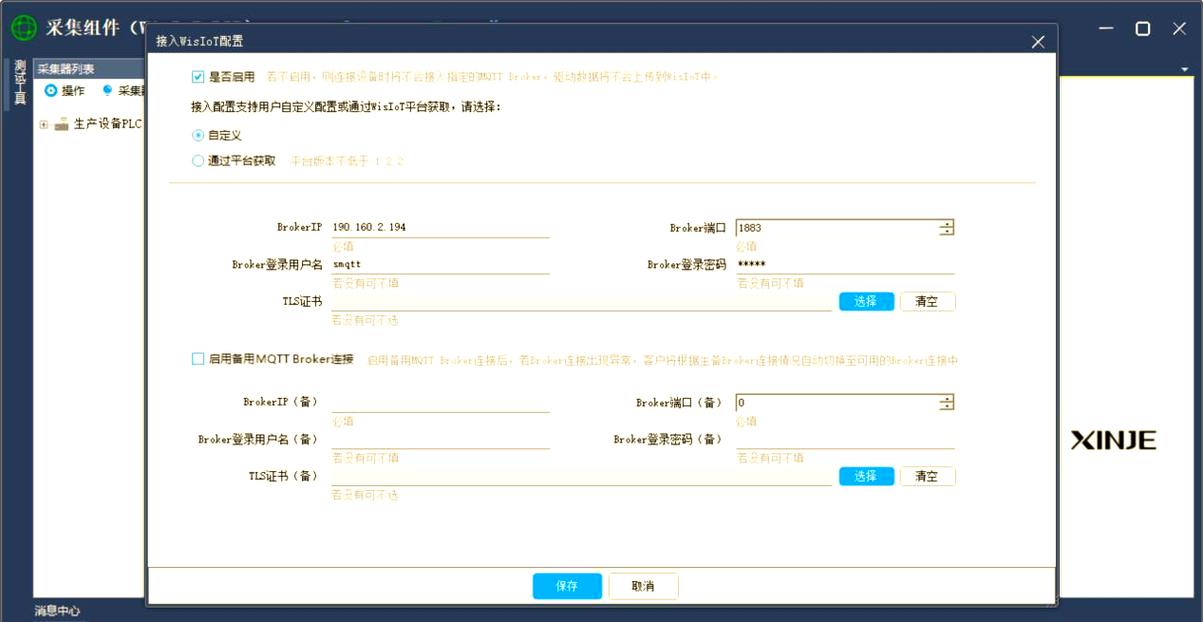This screenshot has height=622, width=1203.
Task: Click the primary TLS证书 path field
Action: tap(582, 301)
